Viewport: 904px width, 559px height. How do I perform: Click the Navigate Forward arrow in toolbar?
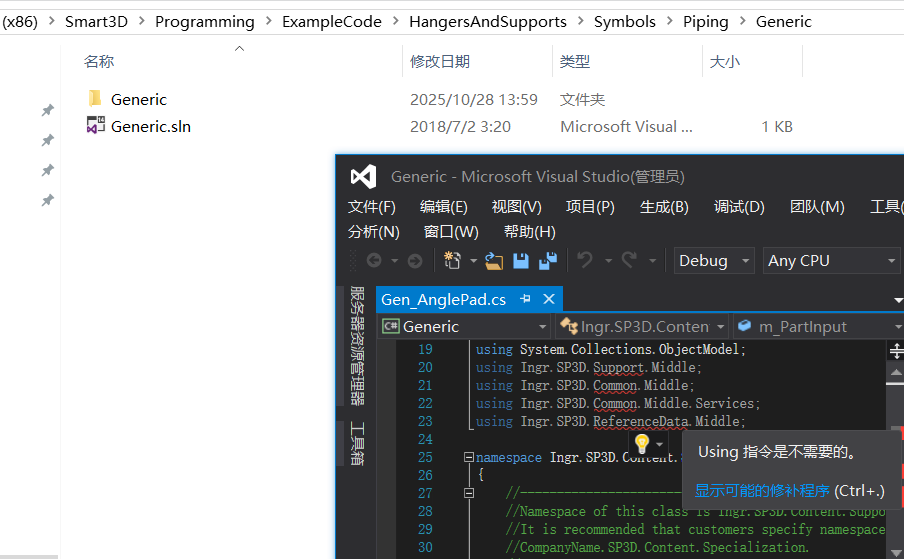coord(415,261)
